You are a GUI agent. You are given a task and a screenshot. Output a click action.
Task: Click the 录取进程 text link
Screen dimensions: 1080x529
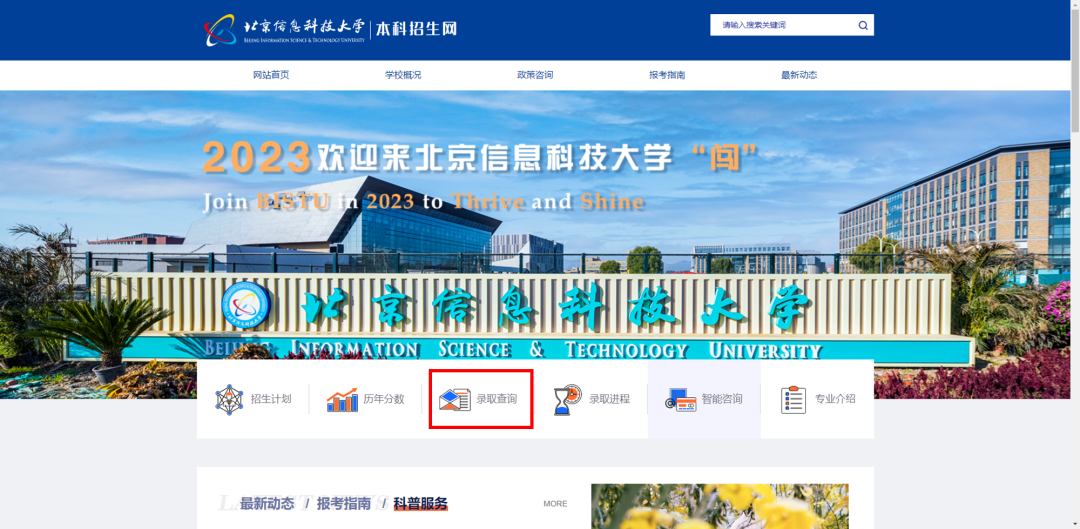[x=610, y=399]
